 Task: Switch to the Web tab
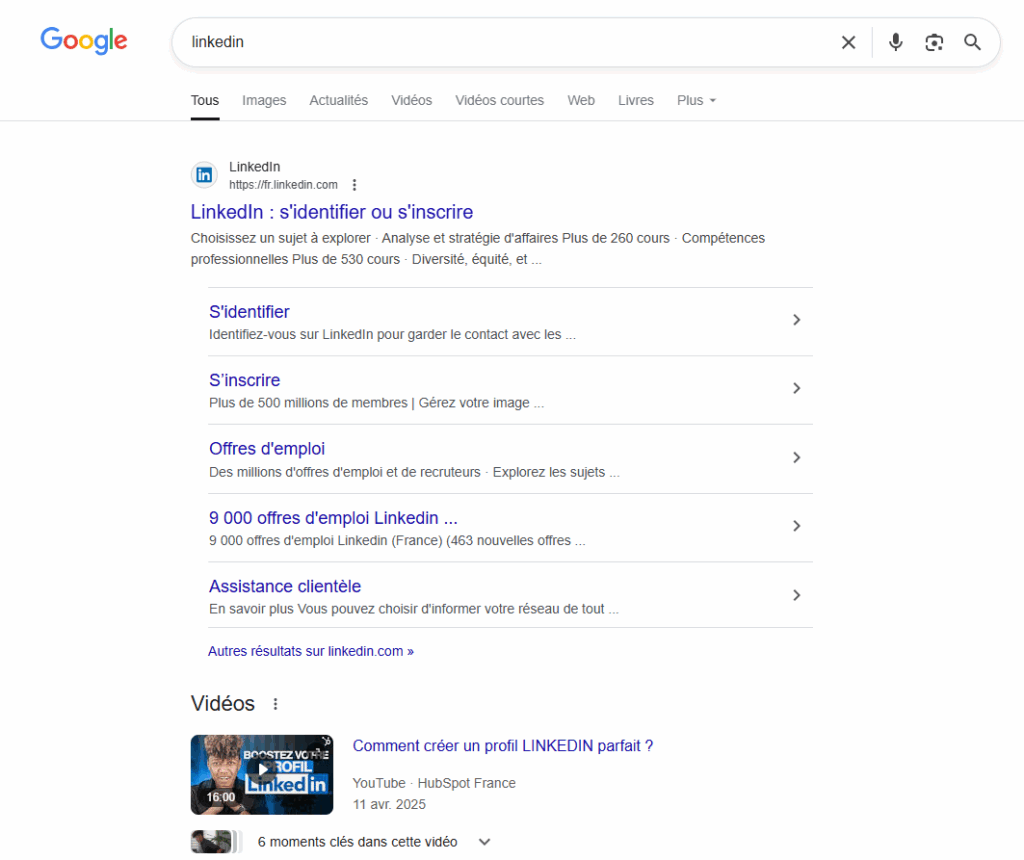pyautogui.click(x=581, y=101)
